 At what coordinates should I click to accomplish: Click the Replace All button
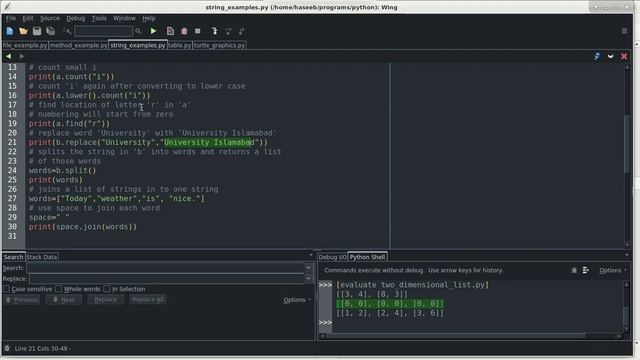click(x=148, y=300)
